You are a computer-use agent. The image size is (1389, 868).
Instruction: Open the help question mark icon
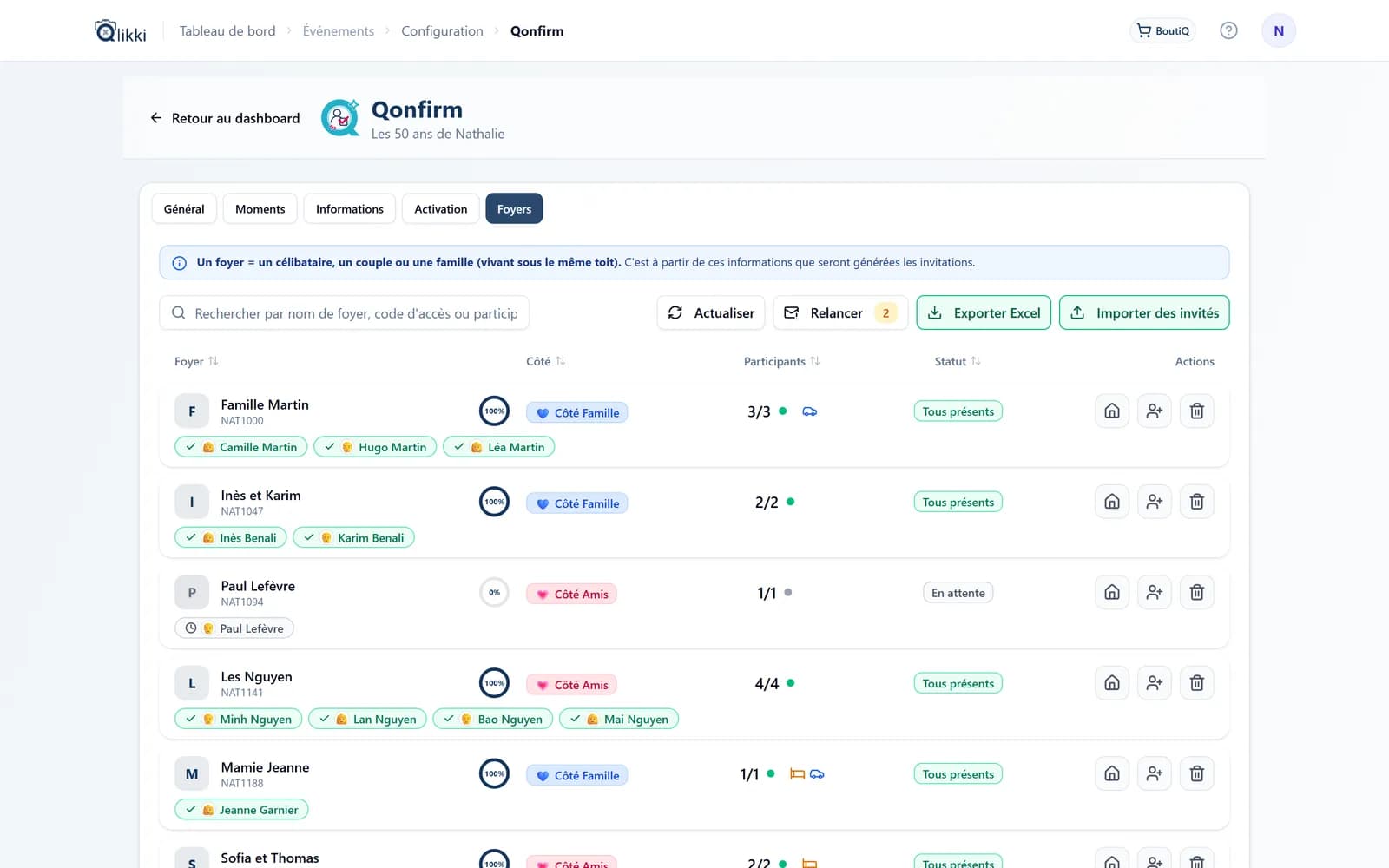1228,30
